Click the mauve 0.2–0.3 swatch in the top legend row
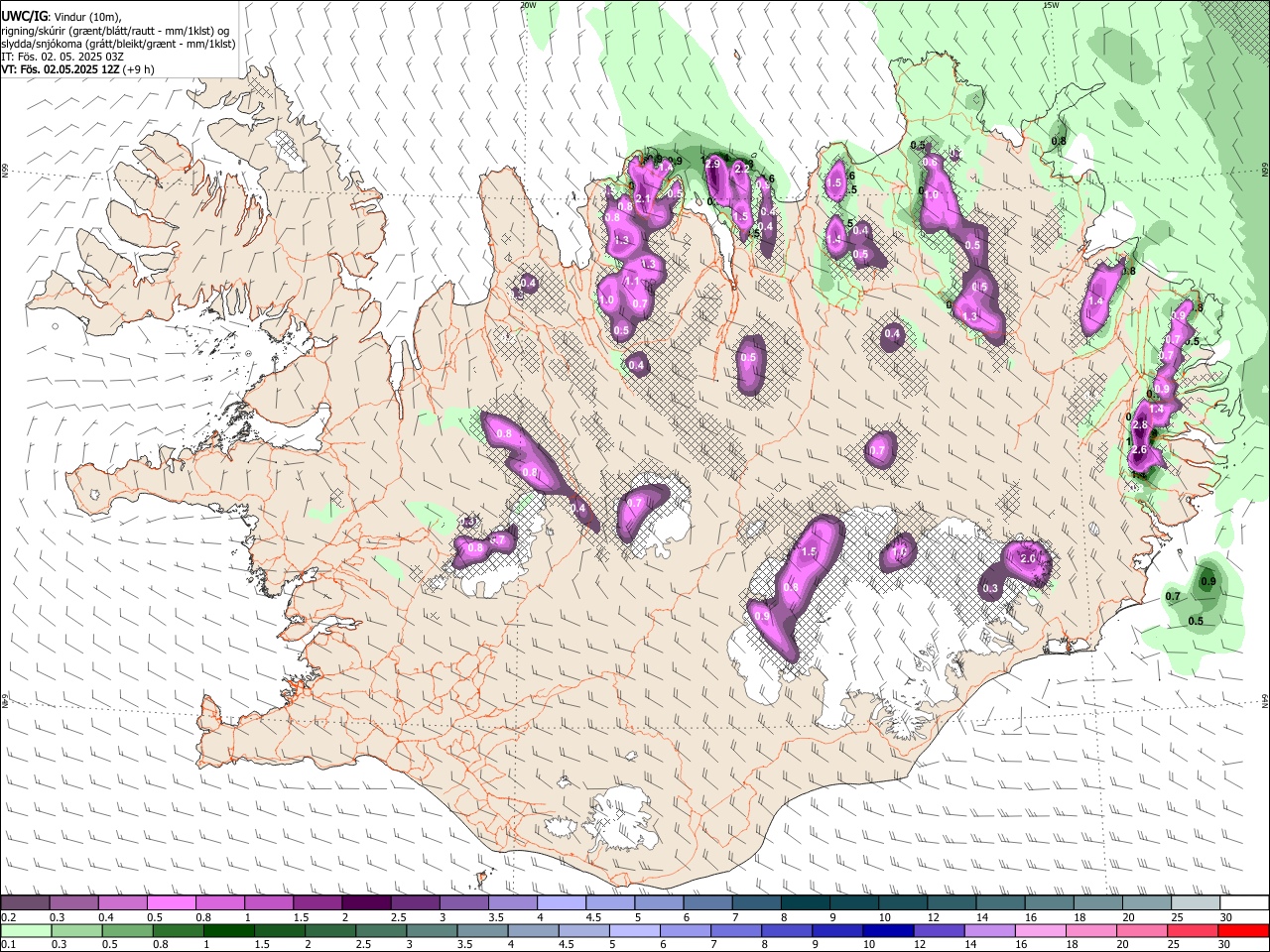The width and height of the screenshot is (1270, 952). coord(25,903)
